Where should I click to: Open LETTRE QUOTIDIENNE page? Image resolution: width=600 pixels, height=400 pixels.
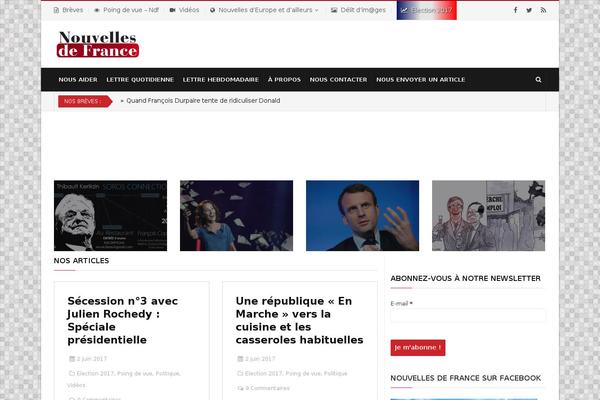pos(140,80)
